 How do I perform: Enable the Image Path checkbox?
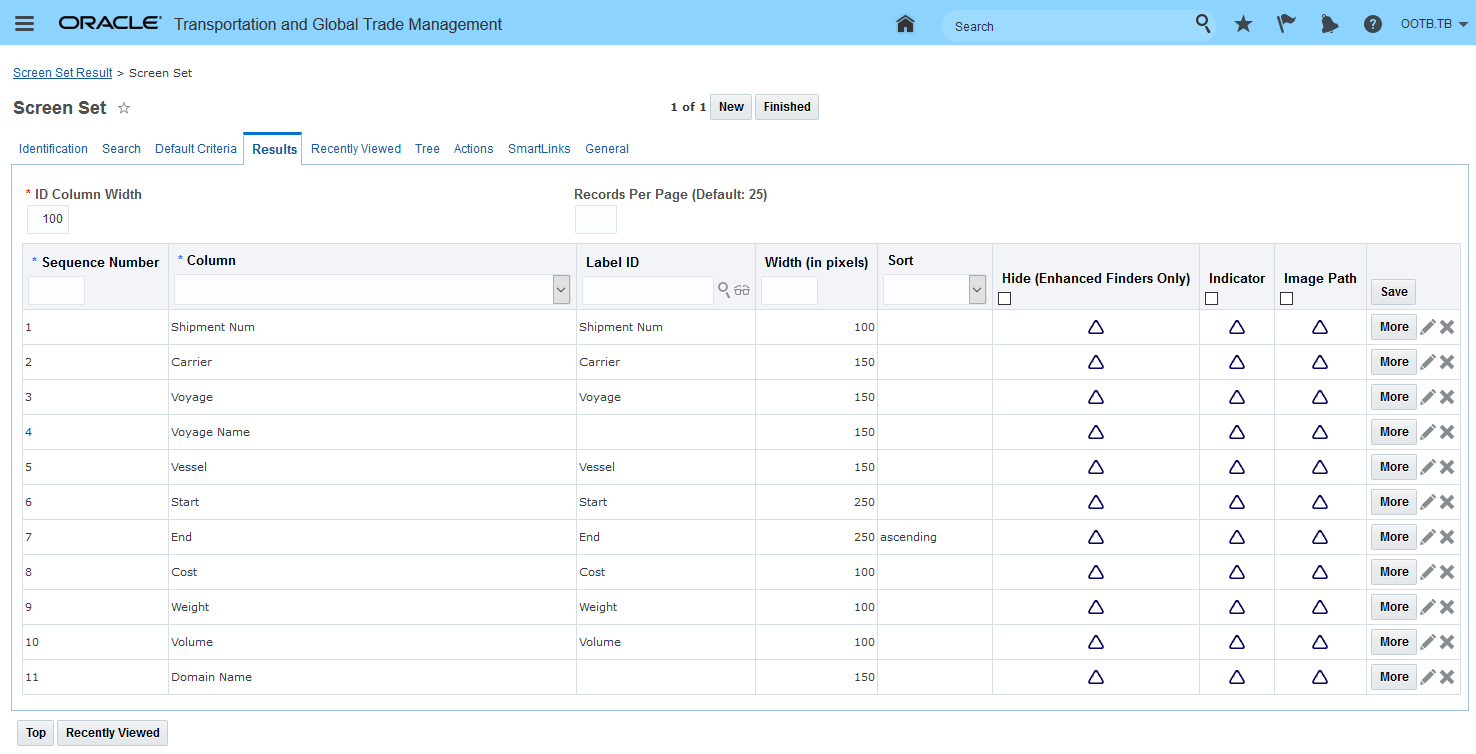1287,298
